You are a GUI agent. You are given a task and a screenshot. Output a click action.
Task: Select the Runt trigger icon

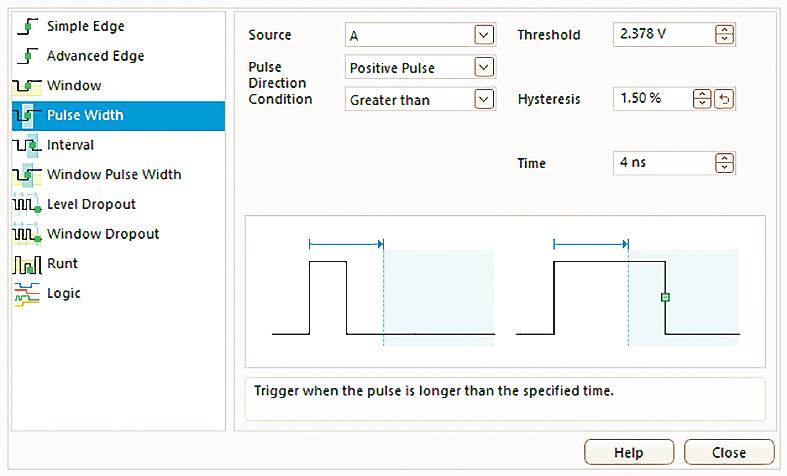(27, 264)
